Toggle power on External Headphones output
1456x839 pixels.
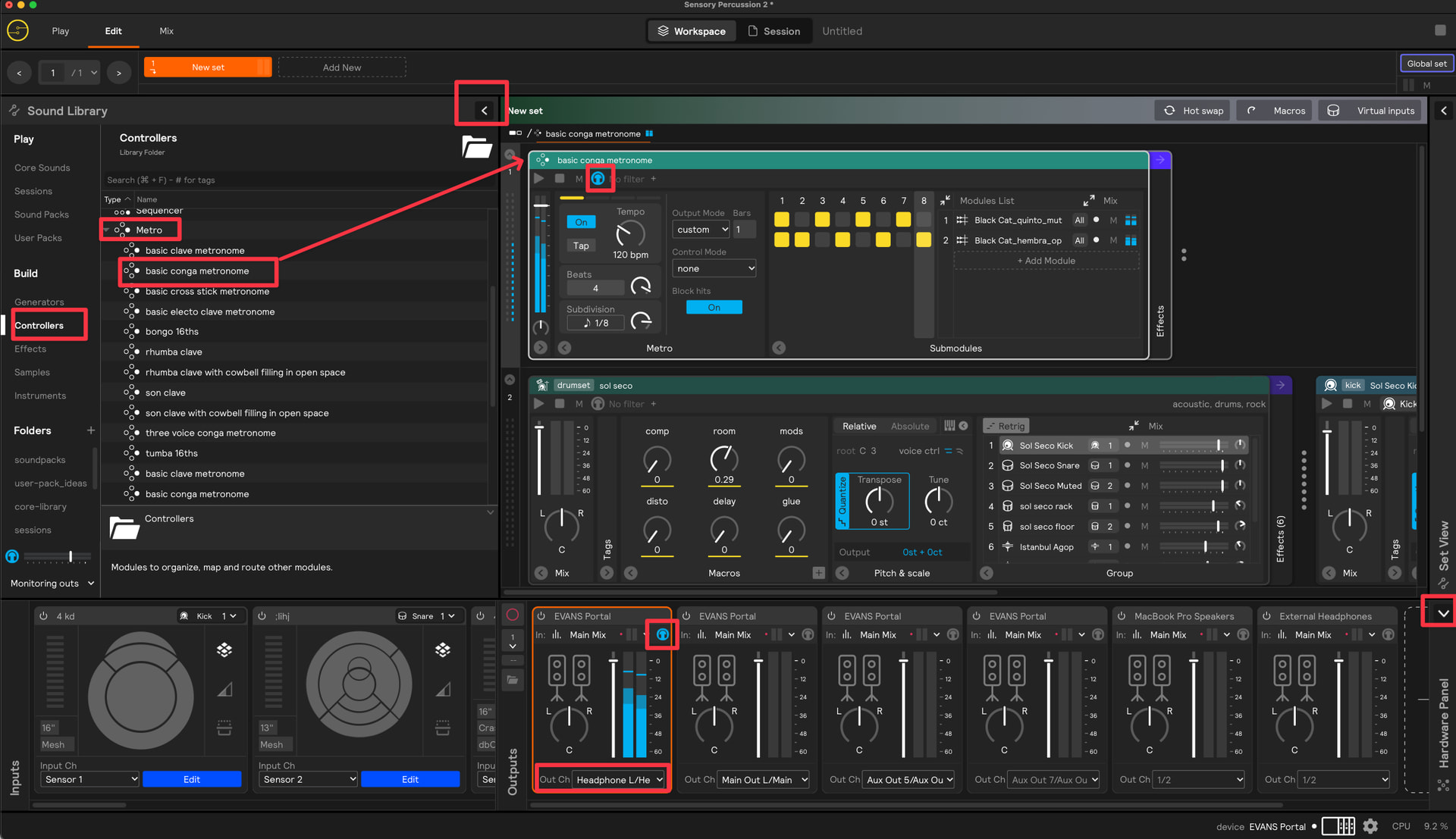(1266, 616)
